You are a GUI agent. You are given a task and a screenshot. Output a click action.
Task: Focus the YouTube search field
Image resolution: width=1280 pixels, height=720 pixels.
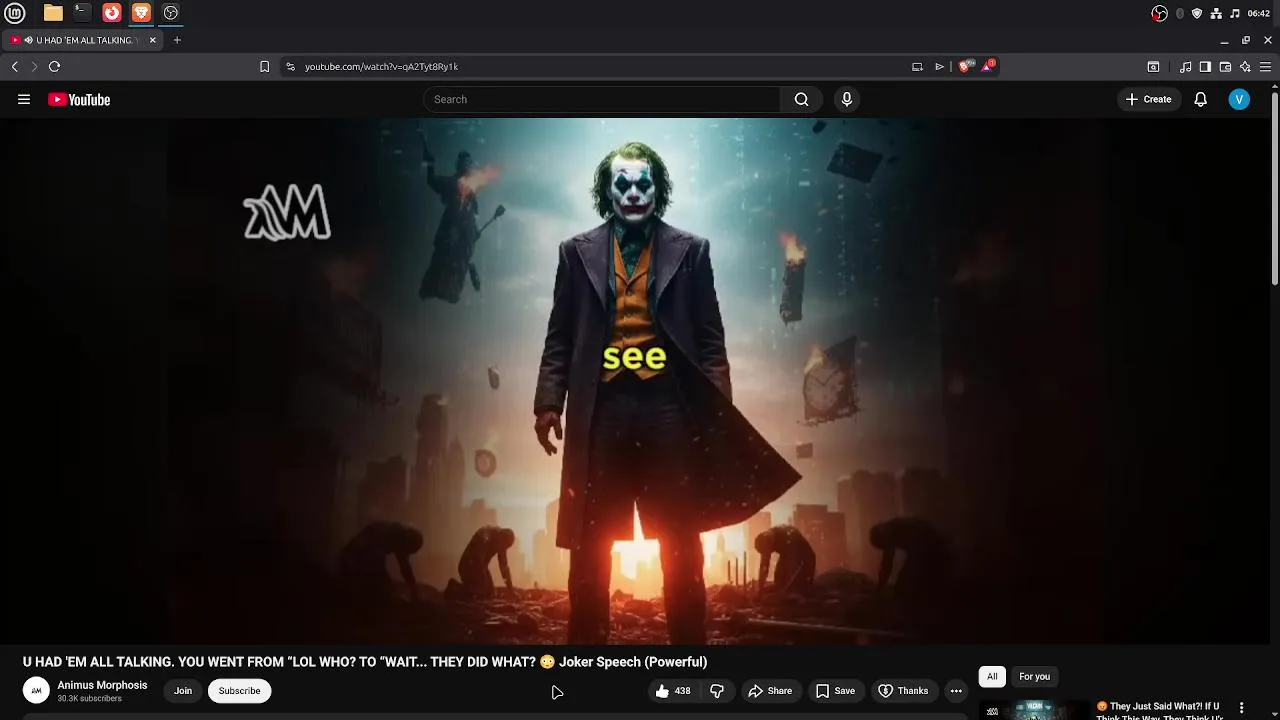601,99
